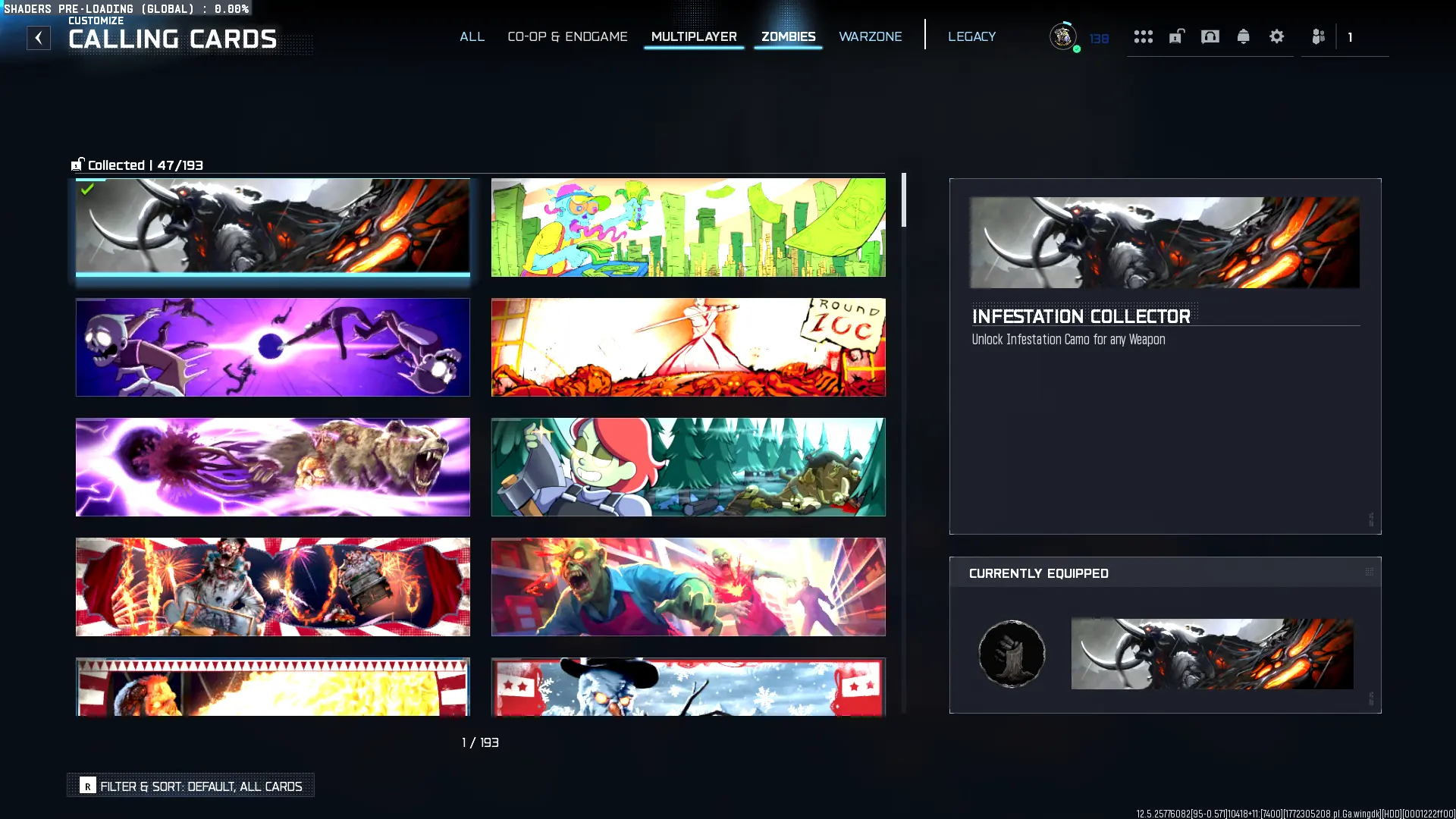Image resolution: width=1456 pixels, height=819 pixels.
Task: Click the back arrow button
Action: (39, 38)
